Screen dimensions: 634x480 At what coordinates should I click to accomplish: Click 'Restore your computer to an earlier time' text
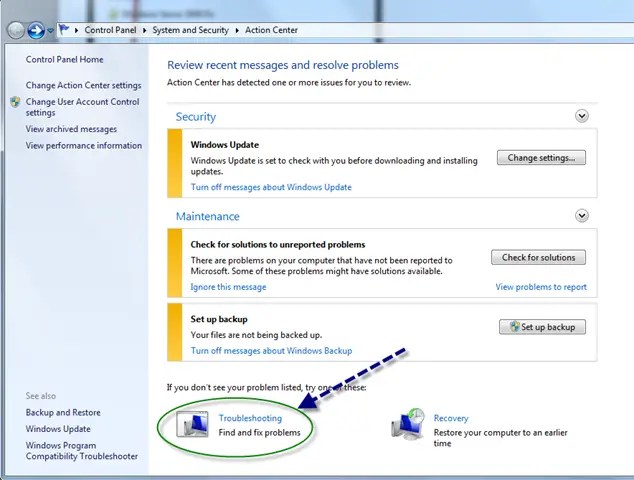click(501, 438)
